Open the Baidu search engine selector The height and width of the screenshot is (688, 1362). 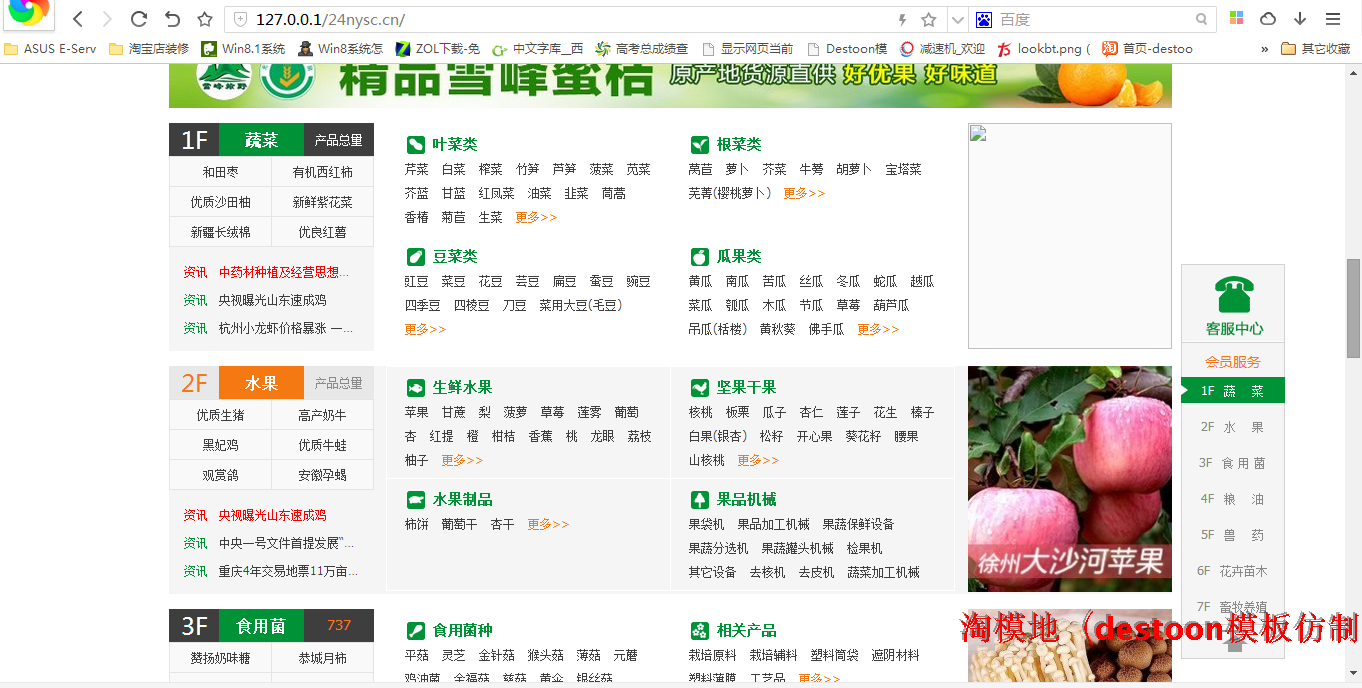coord(983,19)
